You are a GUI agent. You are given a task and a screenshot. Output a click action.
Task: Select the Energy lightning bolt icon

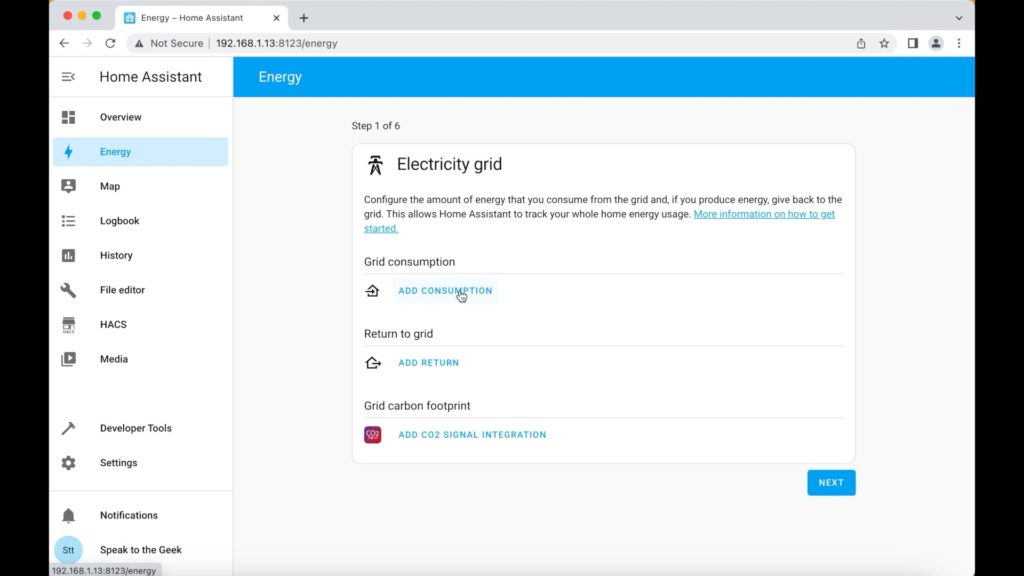click(x=69, y=152)
